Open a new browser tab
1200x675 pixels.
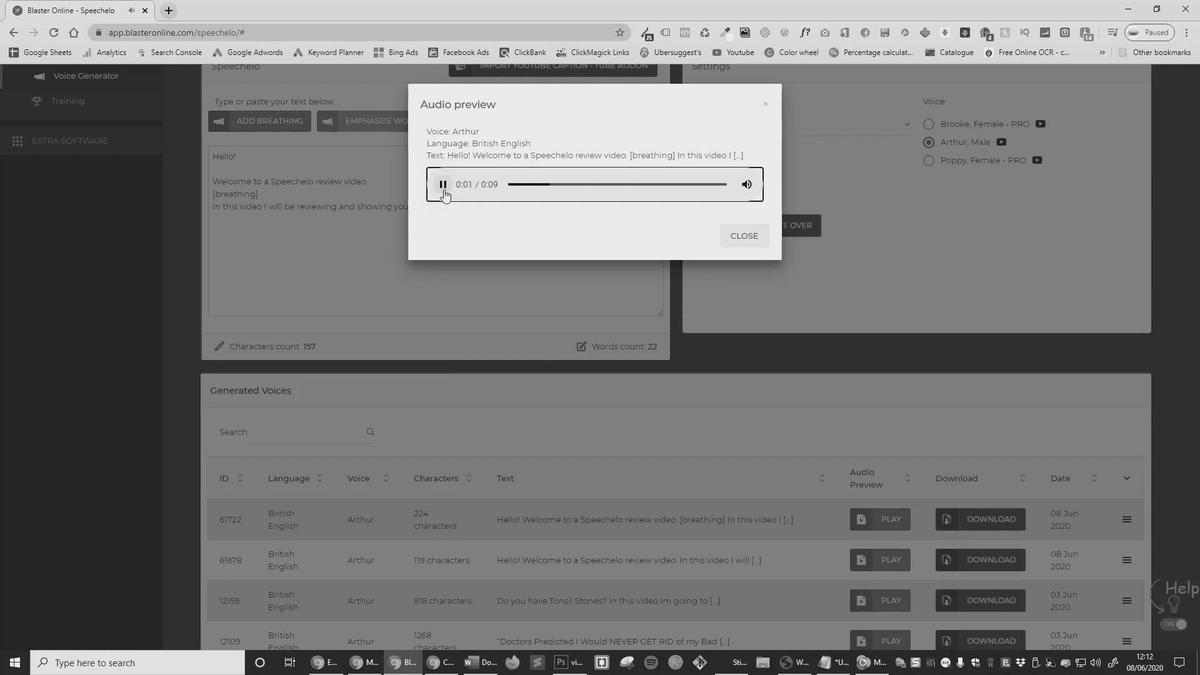168,10
